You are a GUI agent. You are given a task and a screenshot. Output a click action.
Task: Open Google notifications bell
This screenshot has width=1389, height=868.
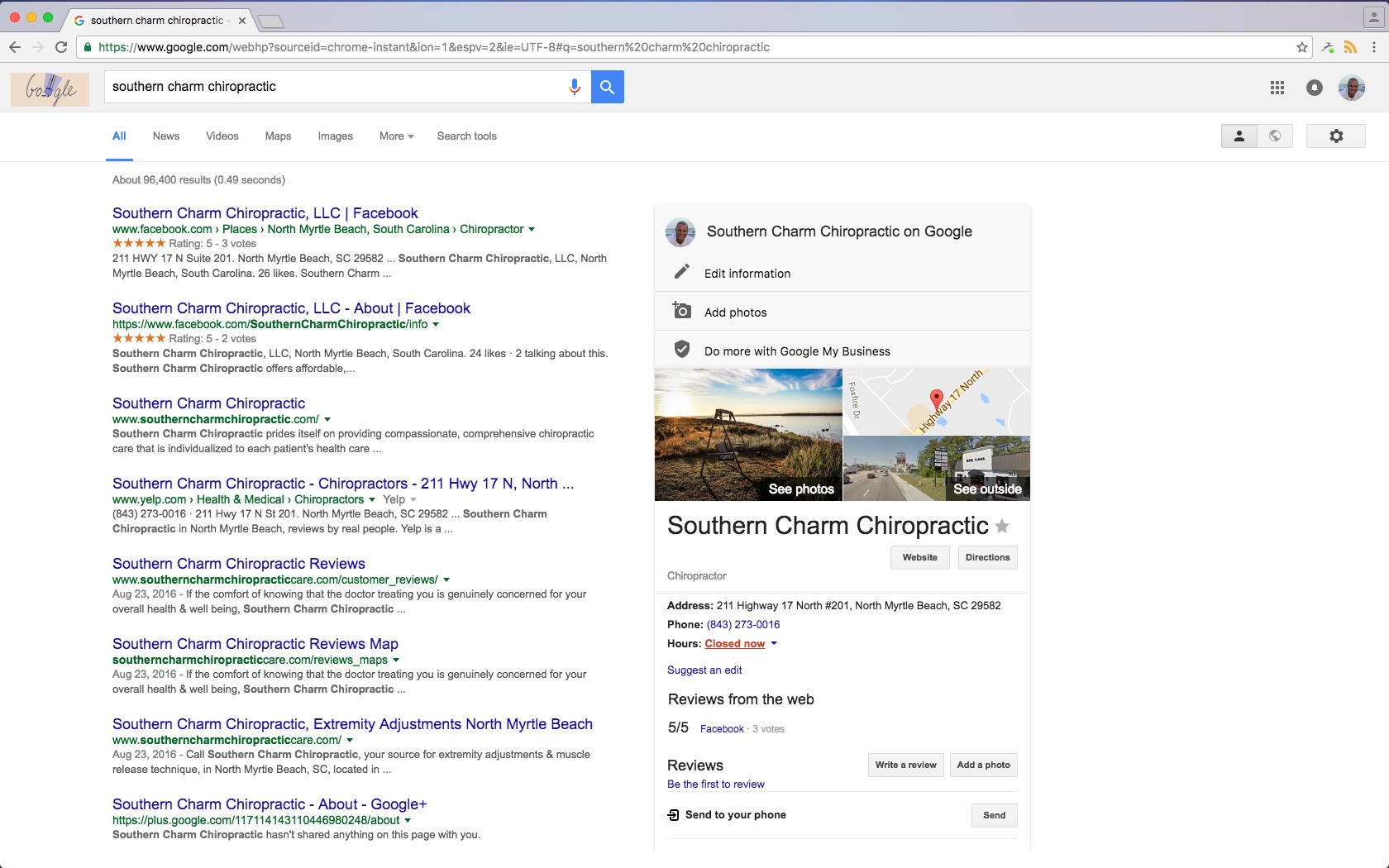[x=1315, y=88]
